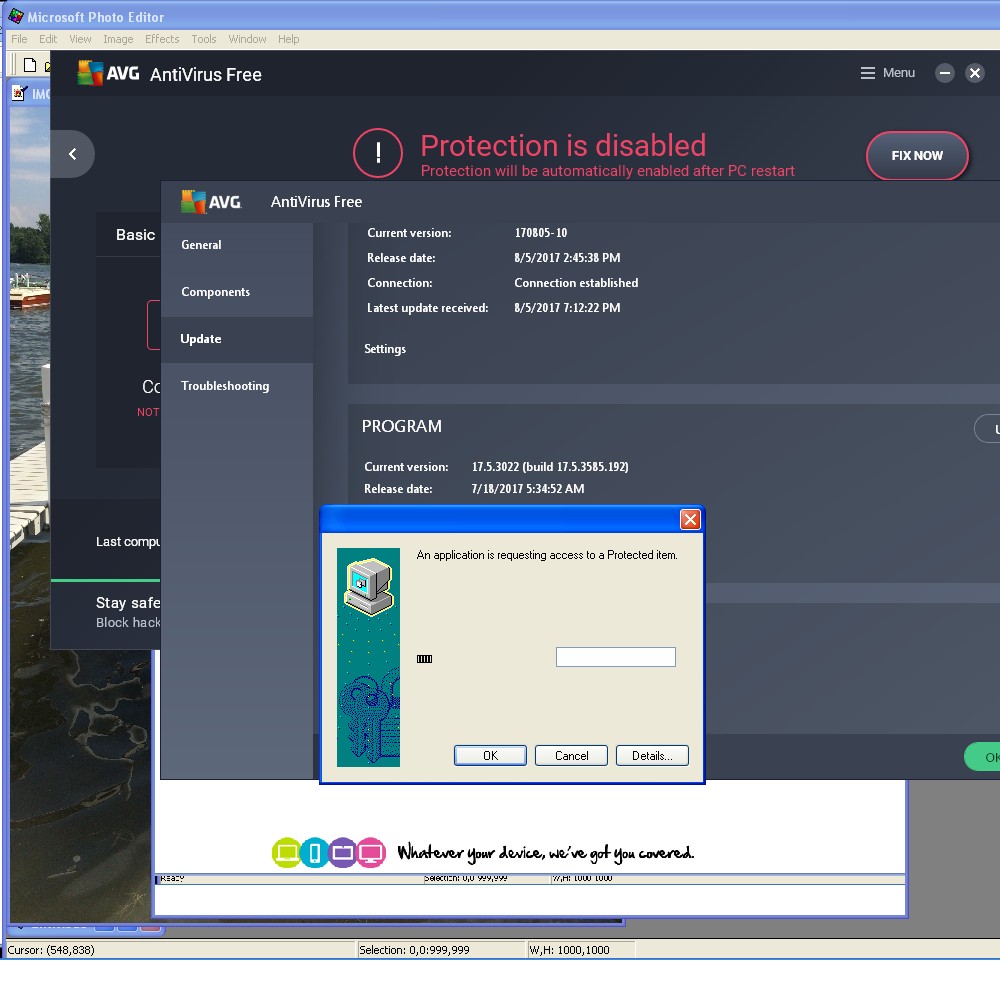Click the AVG logo in the settings header
The width and height of the screenshot is (1000, 1000).
click(211, 201)
